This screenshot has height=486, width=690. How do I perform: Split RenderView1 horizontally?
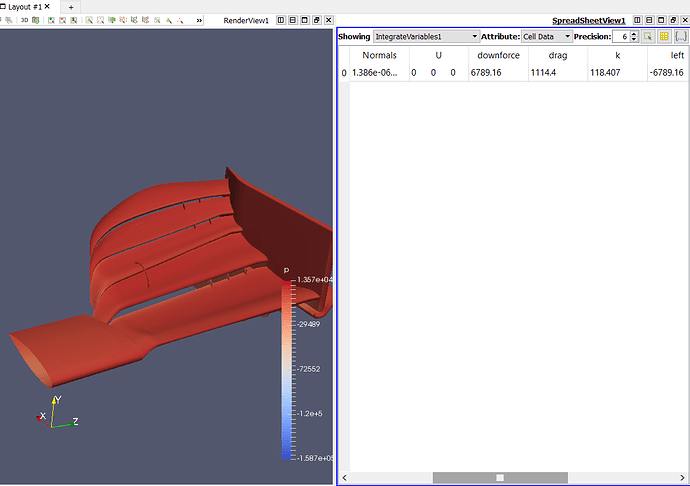pos(280,20)
